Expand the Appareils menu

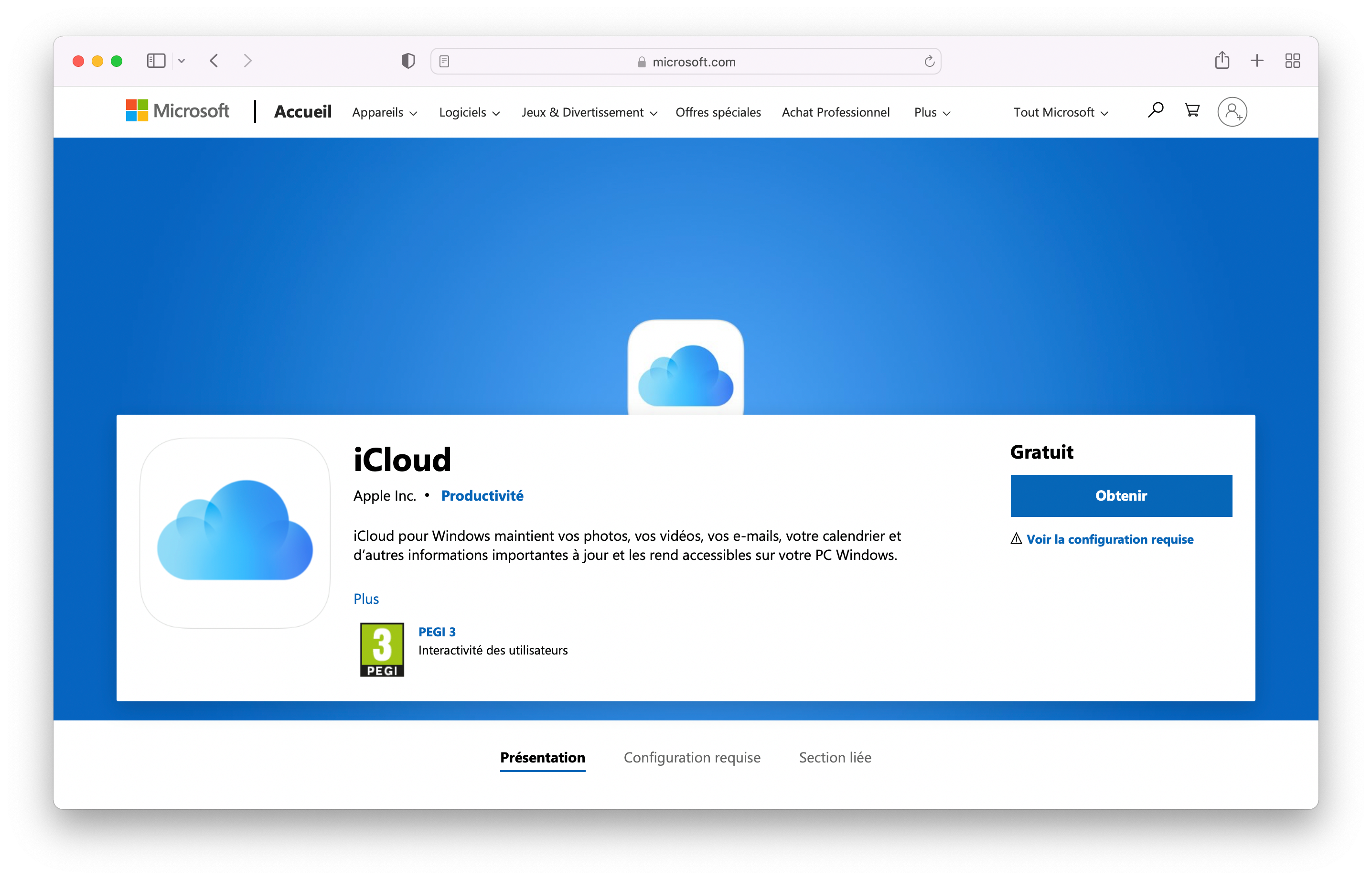coord(385,113)
